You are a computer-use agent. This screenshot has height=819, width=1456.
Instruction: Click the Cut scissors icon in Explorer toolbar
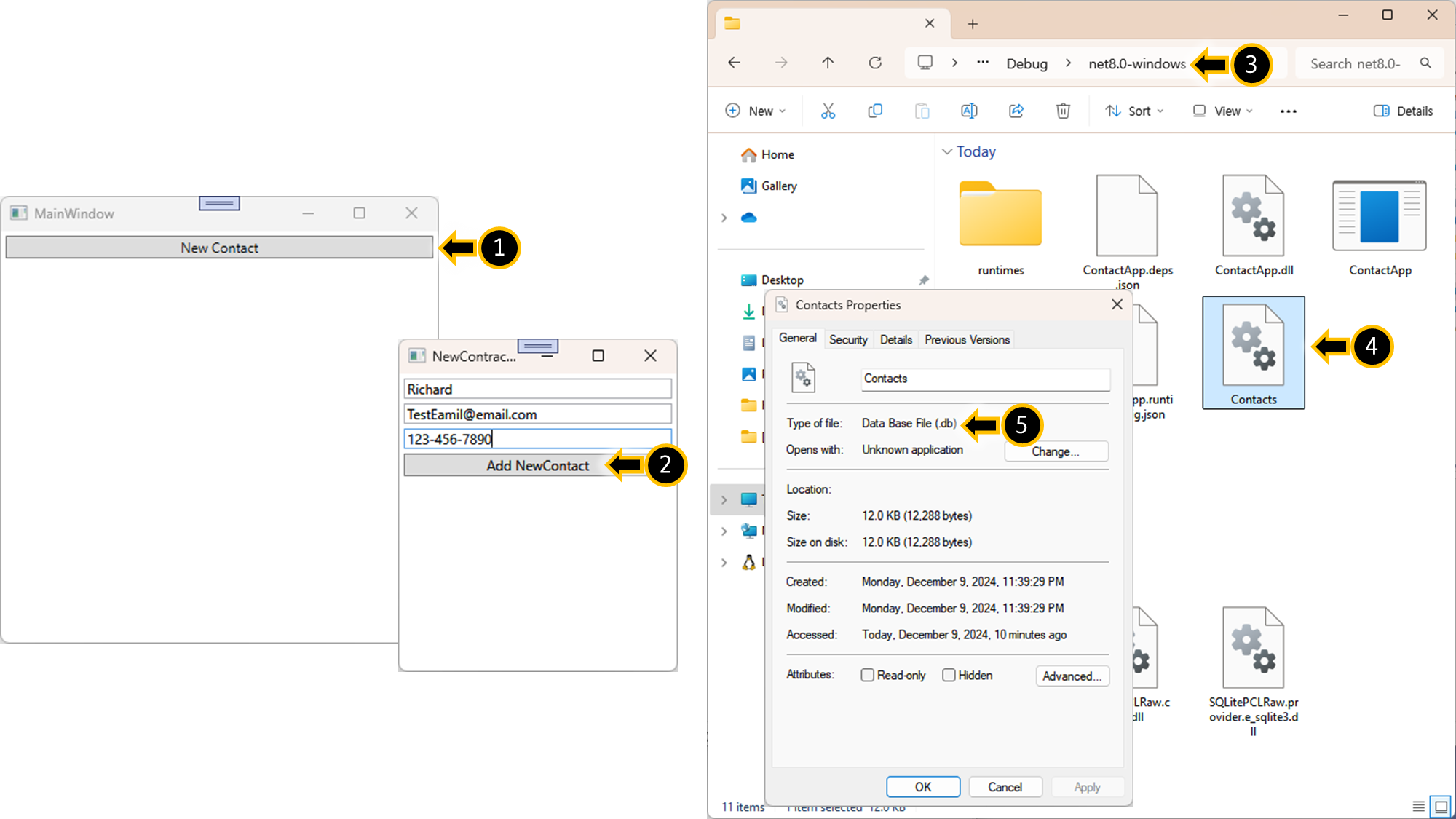828,111
